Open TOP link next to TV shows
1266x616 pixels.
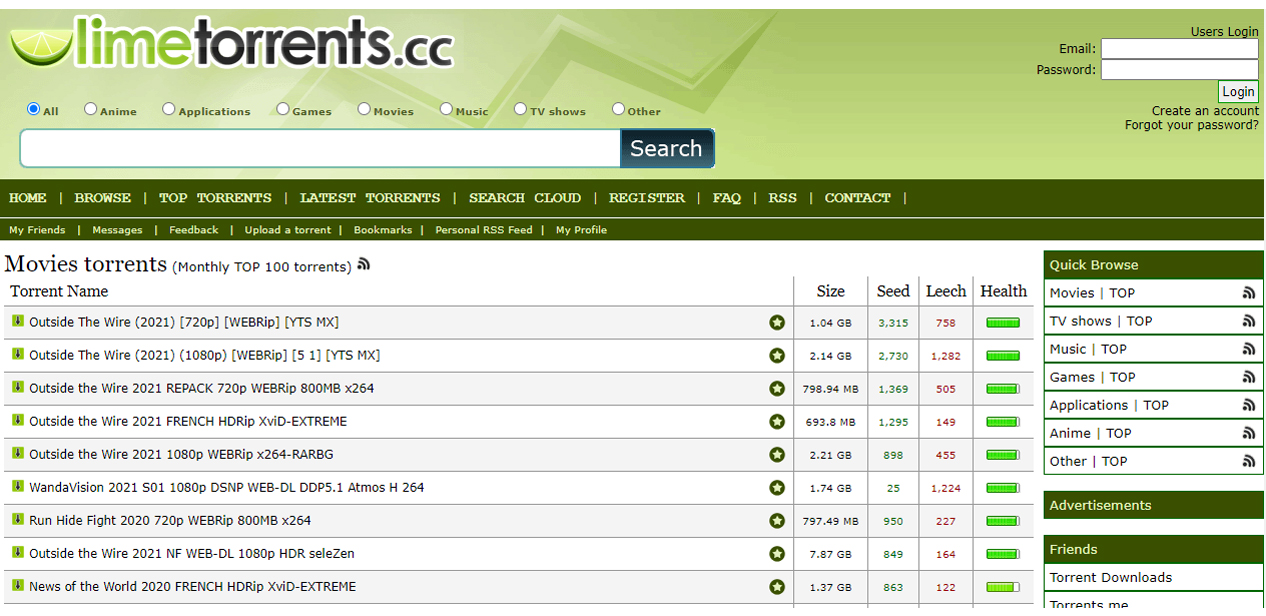(1139, 321)
